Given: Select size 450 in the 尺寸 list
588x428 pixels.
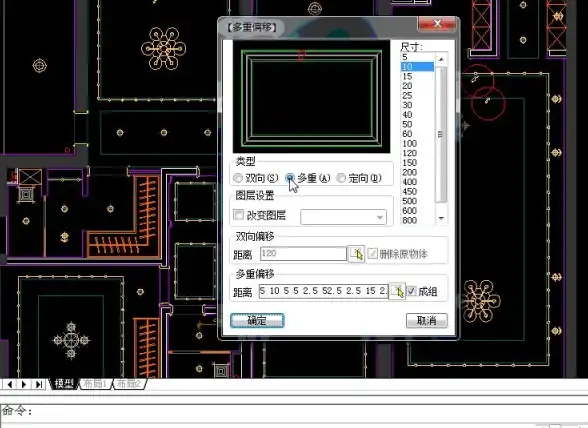Looking at the screenshot, I should 417,191.
